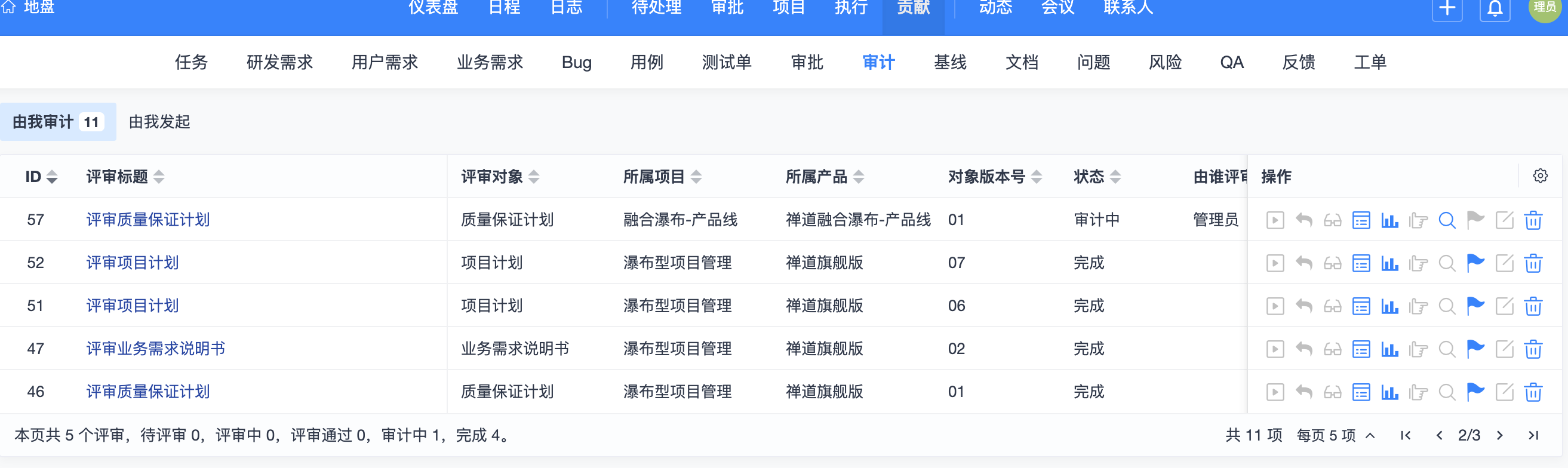The width and height of the screenshot is (1568, 468).
Task: Open the 联系人 top menu item
Action: (x=1128, y=7)
